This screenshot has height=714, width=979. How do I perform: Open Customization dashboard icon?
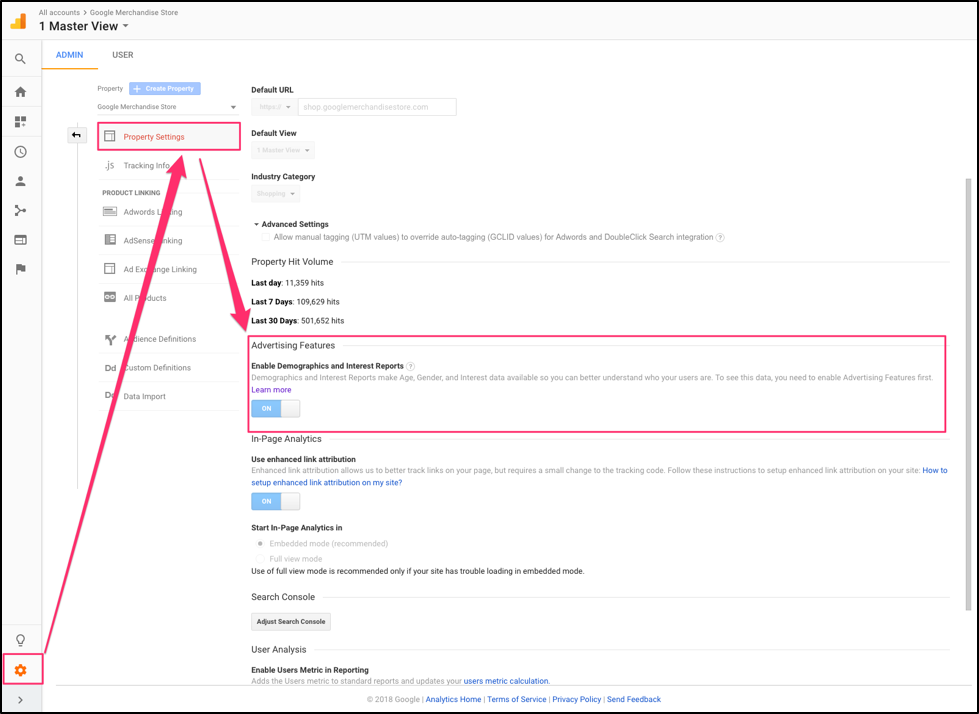[x=21, y=122]
